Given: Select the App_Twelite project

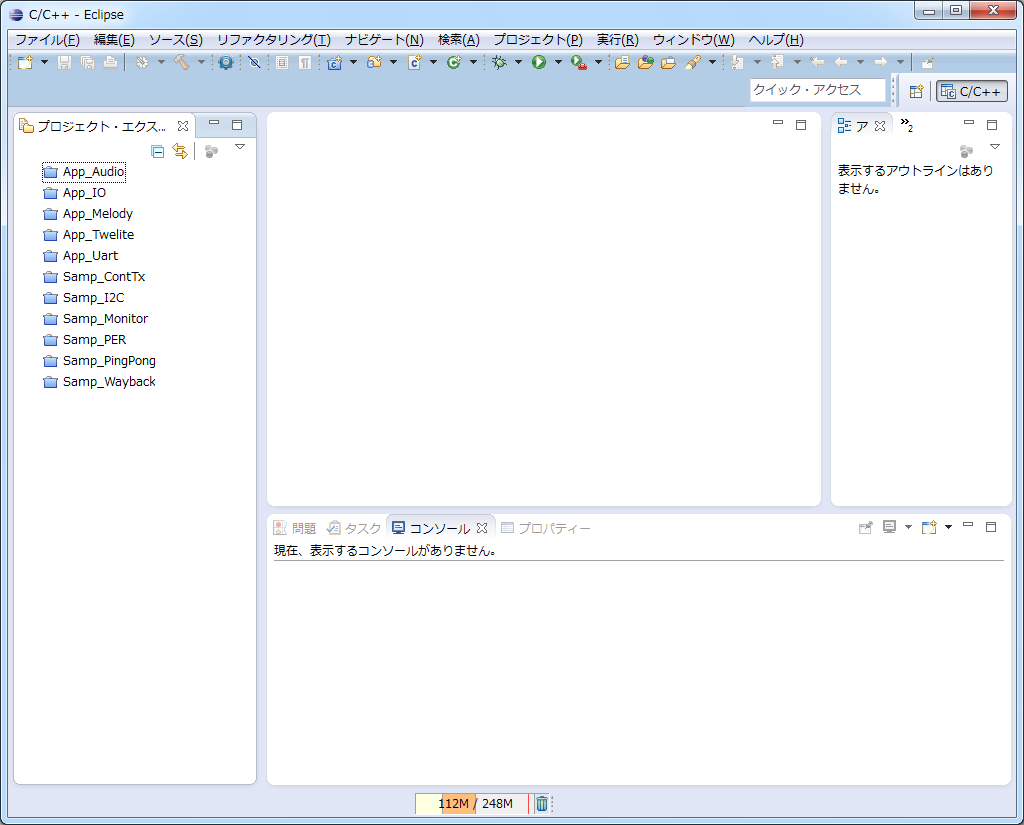Looking at the screenshot, I should click(x=89, y=235).
